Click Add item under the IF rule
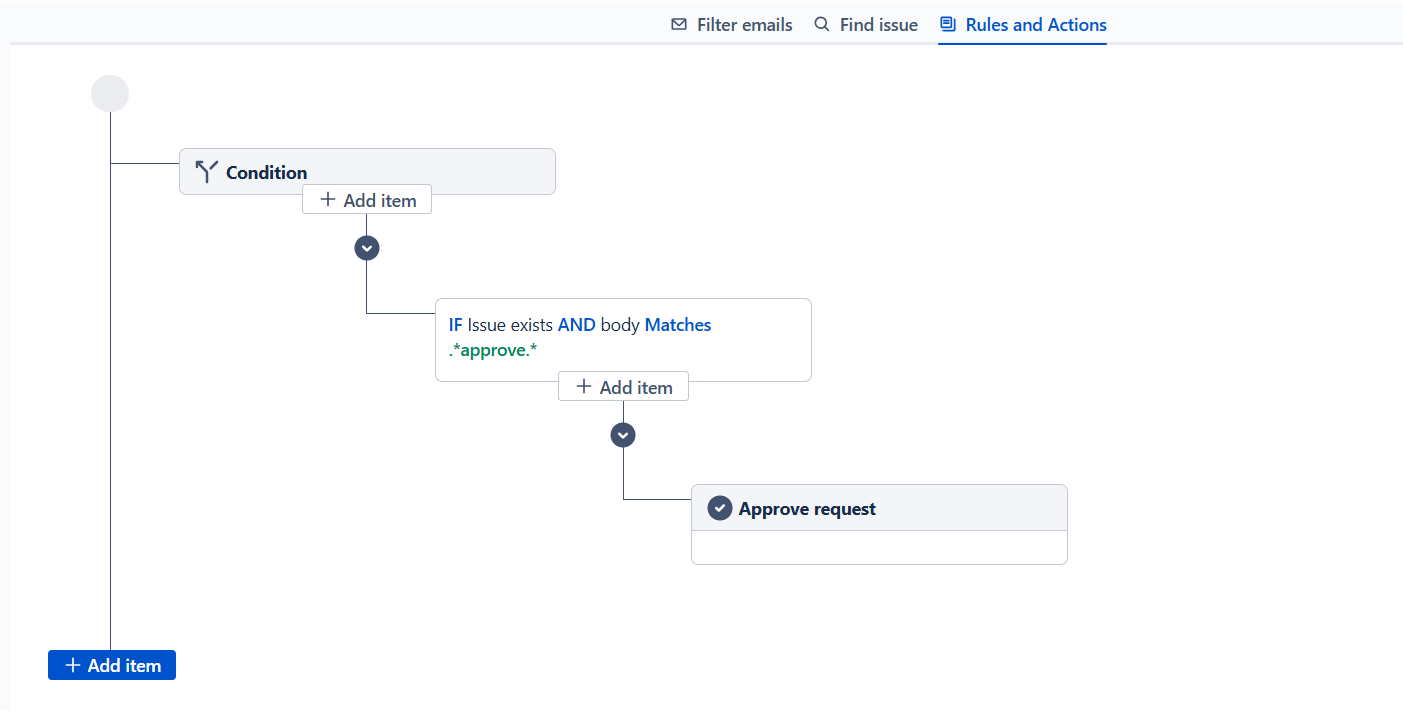The height and width of the screenshot is (712, 1403). tap(623, 387)
